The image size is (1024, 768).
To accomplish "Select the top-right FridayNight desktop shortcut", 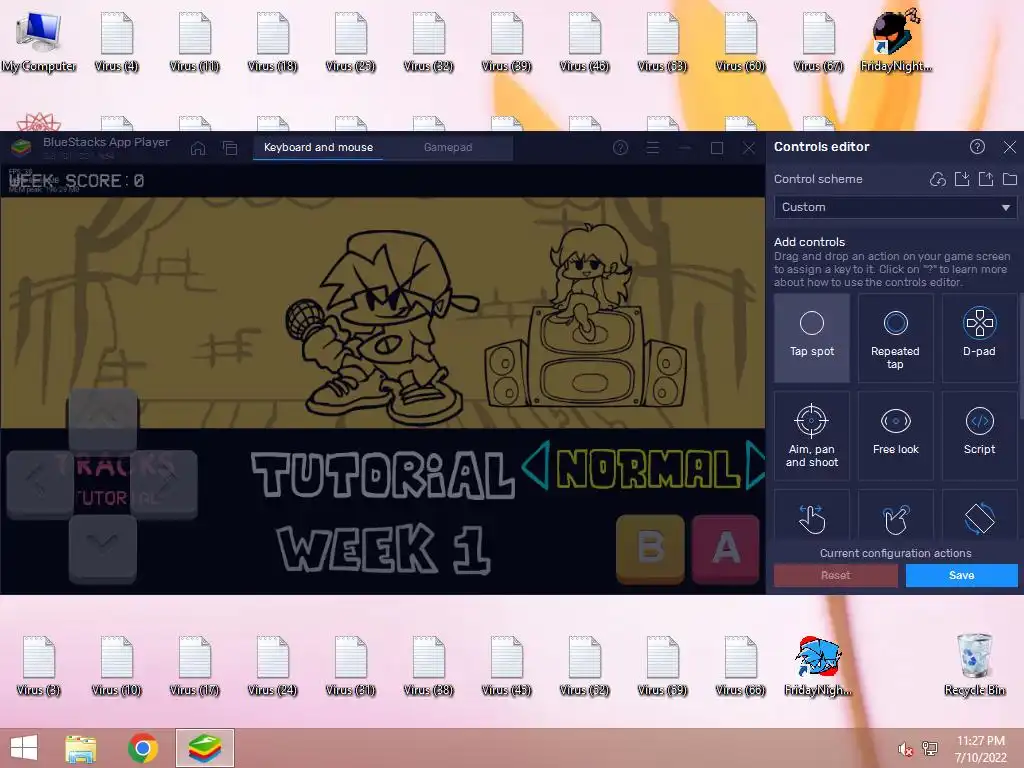I will pyautogui.click(x=896, y=40).
